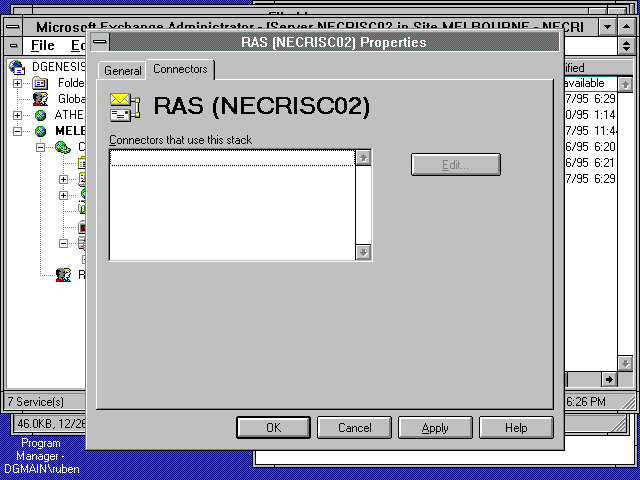Screen dimensions: 640x480
Task: Open the document control menu beside File
Action: coord(13,45)
